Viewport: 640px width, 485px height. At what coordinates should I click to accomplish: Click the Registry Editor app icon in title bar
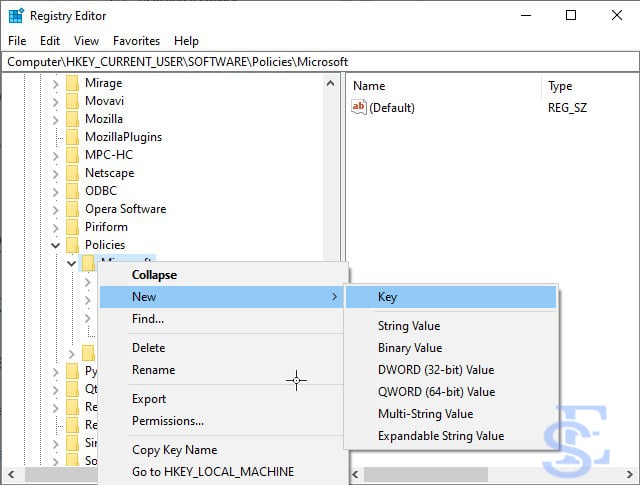coord(15,15)
